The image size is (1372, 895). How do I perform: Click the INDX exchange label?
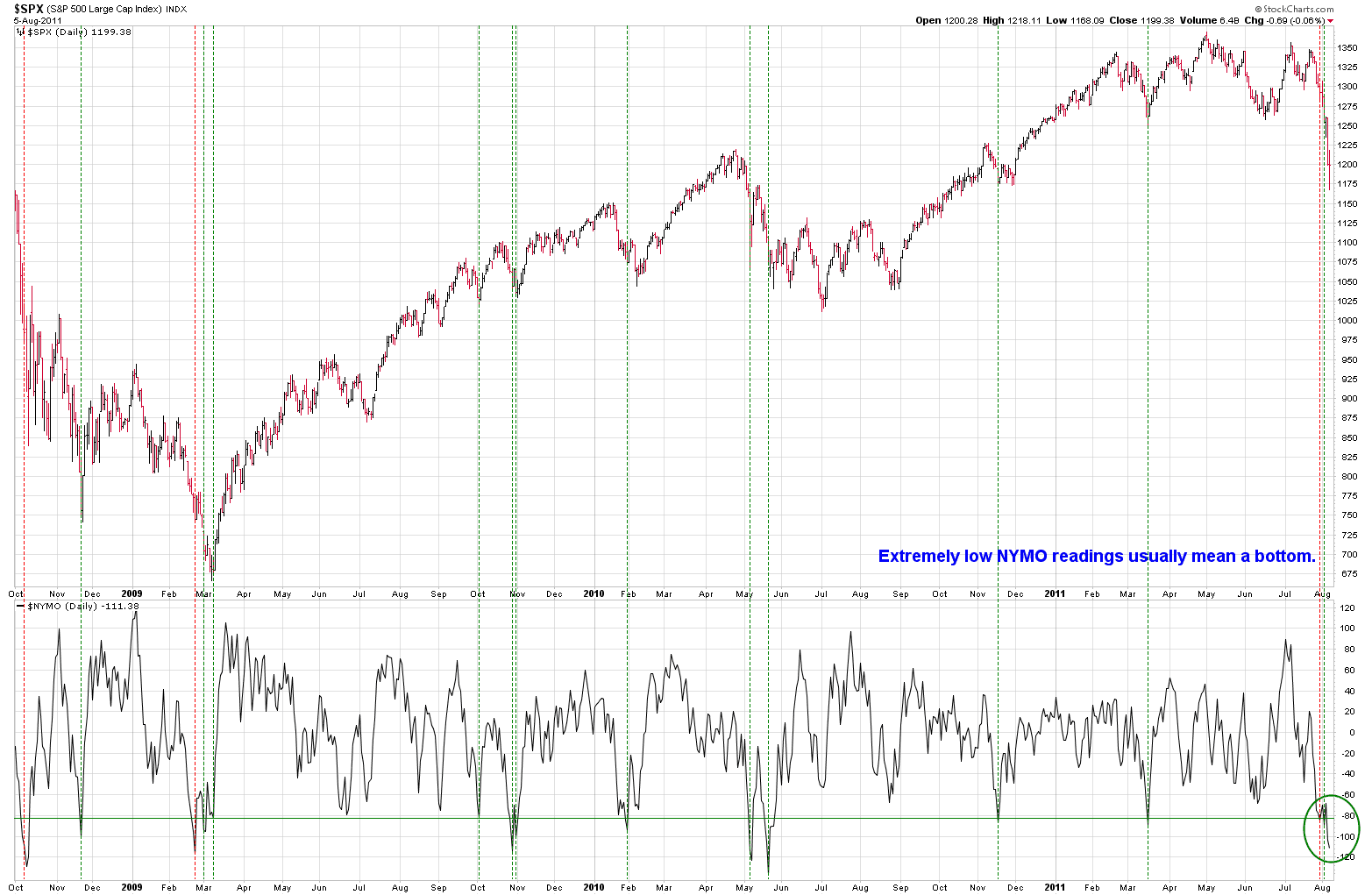pos(177,9)
